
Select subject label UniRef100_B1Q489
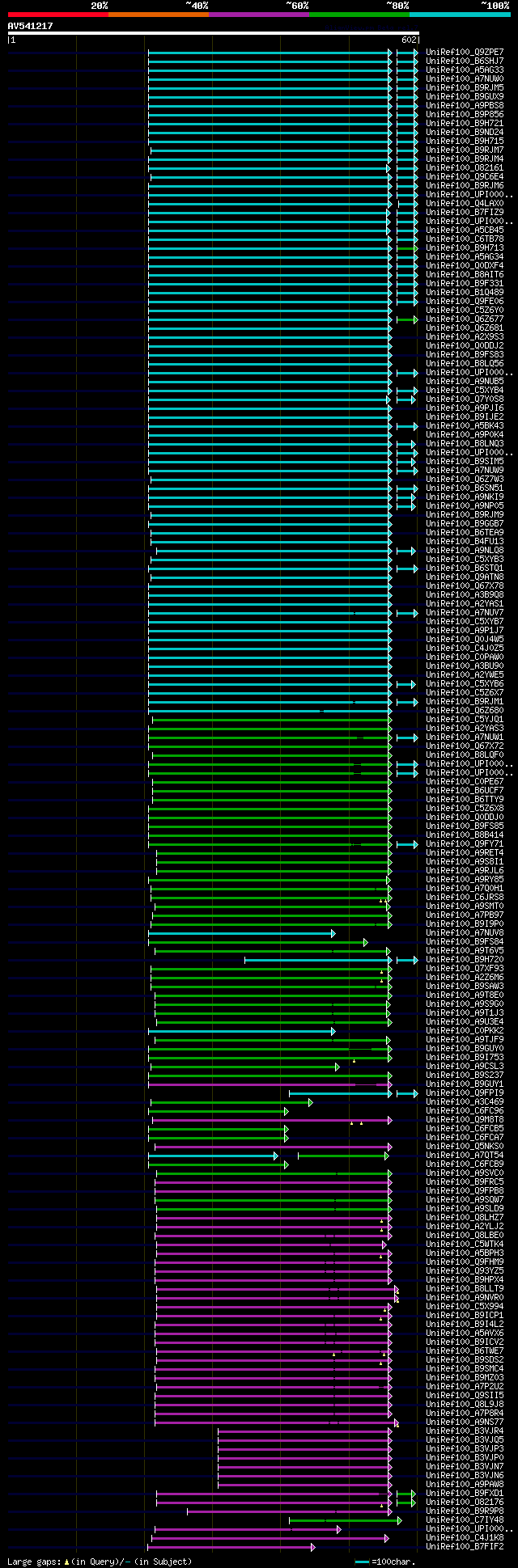(x=465, y=292)
